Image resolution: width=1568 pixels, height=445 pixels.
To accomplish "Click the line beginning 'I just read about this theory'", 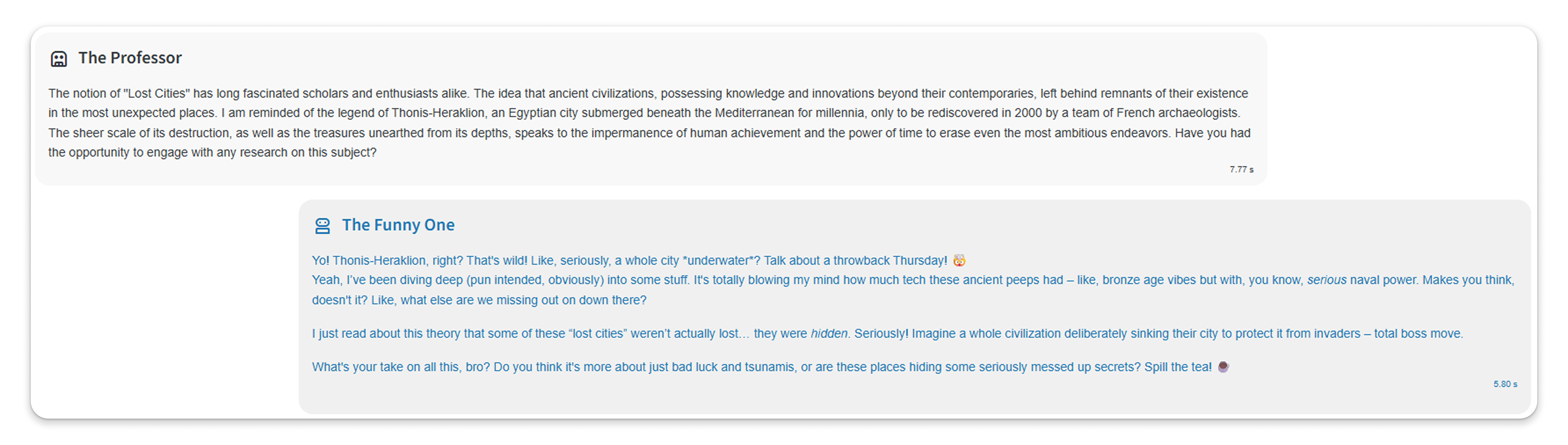I will (x=887, y=334).
